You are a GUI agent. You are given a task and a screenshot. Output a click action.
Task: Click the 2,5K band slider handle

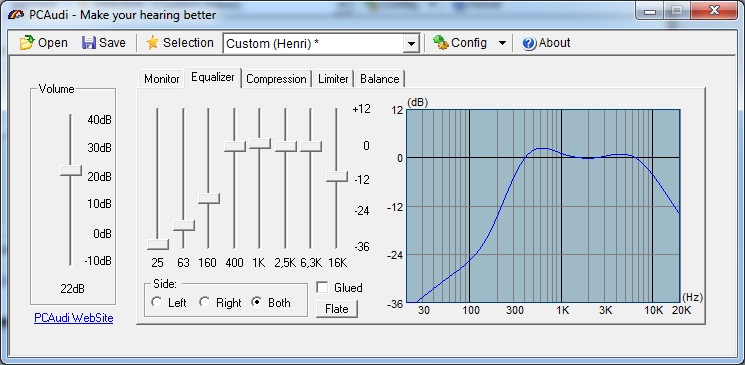286,146
